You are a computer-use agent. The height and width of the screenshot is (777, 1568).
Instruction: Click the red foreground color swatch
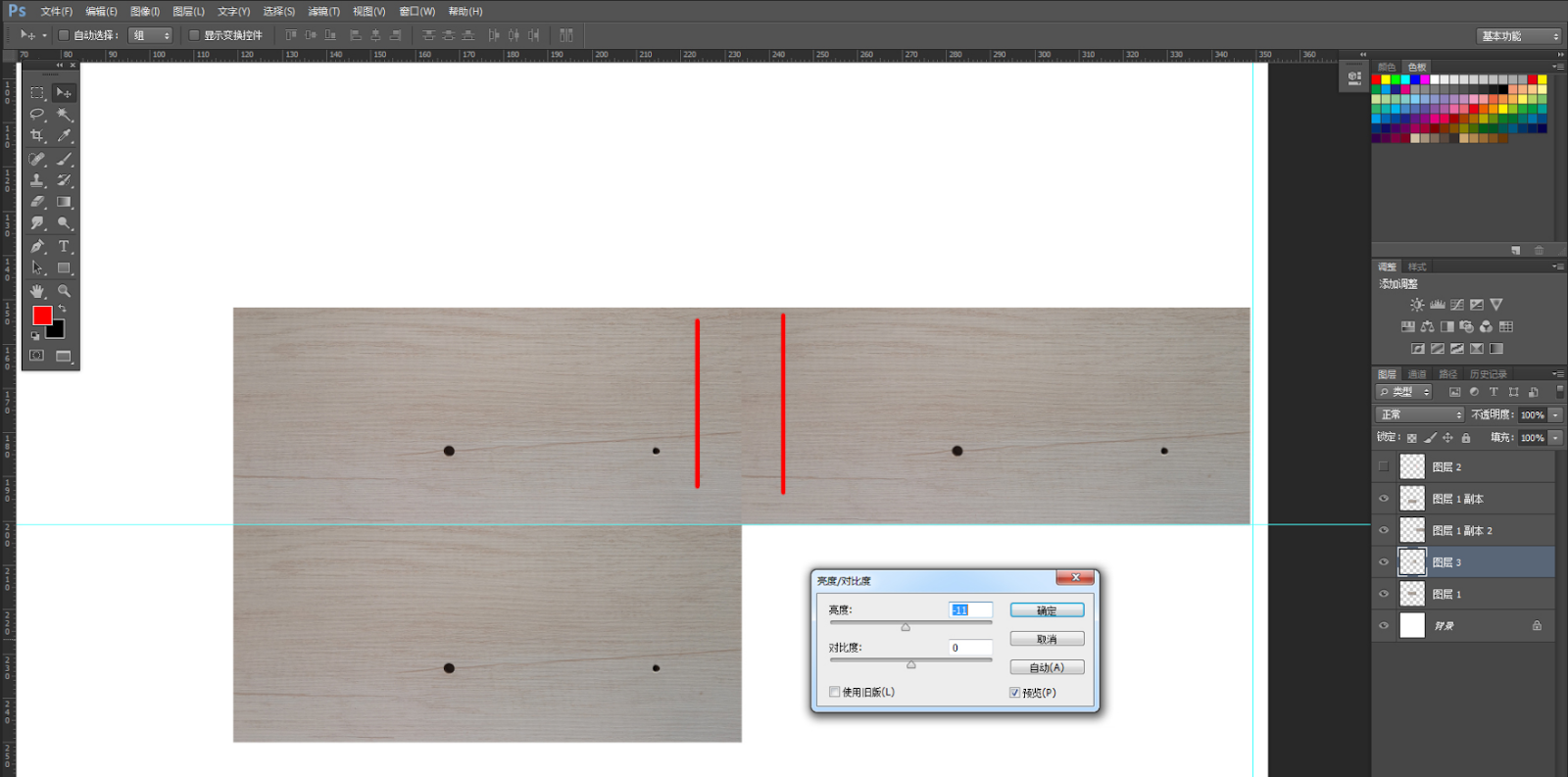42,316
